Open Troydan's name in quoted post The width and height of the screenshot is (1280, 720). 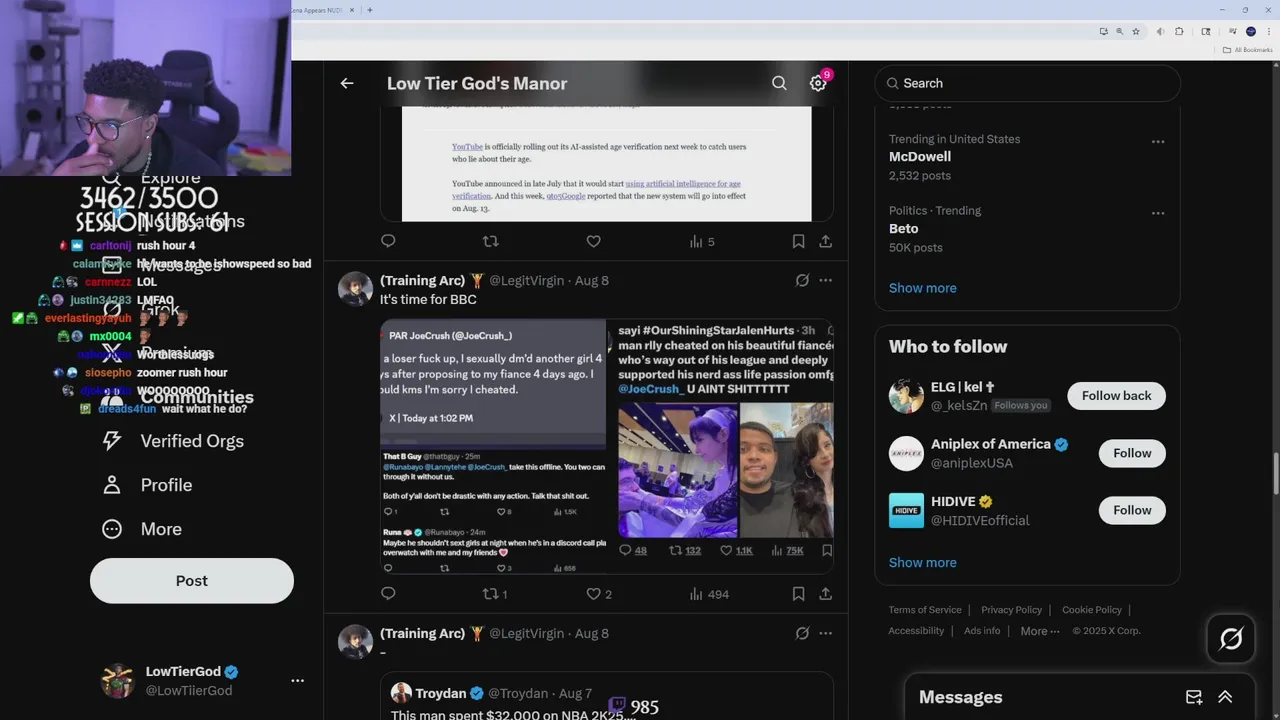(441, 693)
